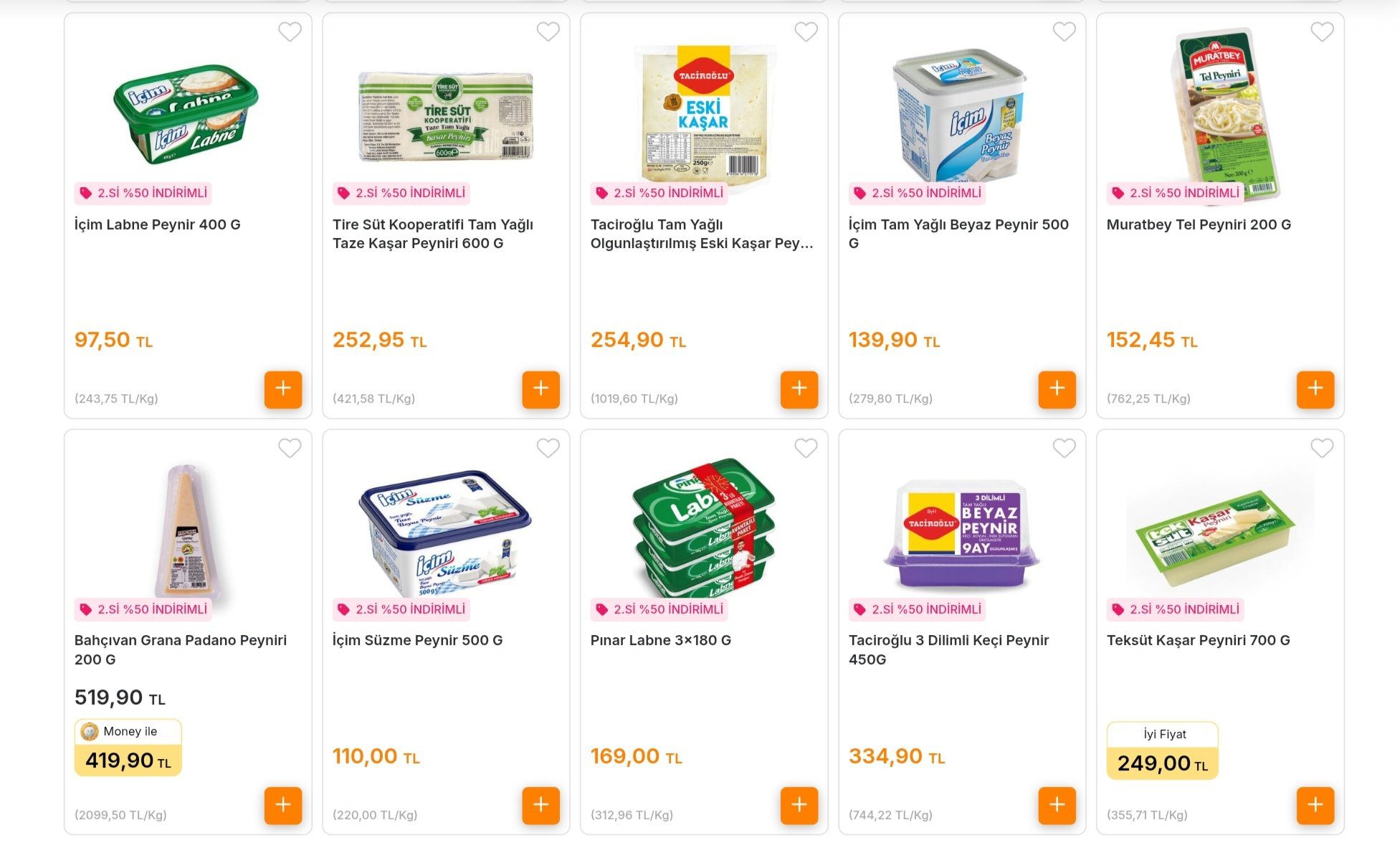Screen dimensions: 1400x855
Task: Favorite İçim Tam Yağlı Beyaz Peynir
Action: [1064, 32]
